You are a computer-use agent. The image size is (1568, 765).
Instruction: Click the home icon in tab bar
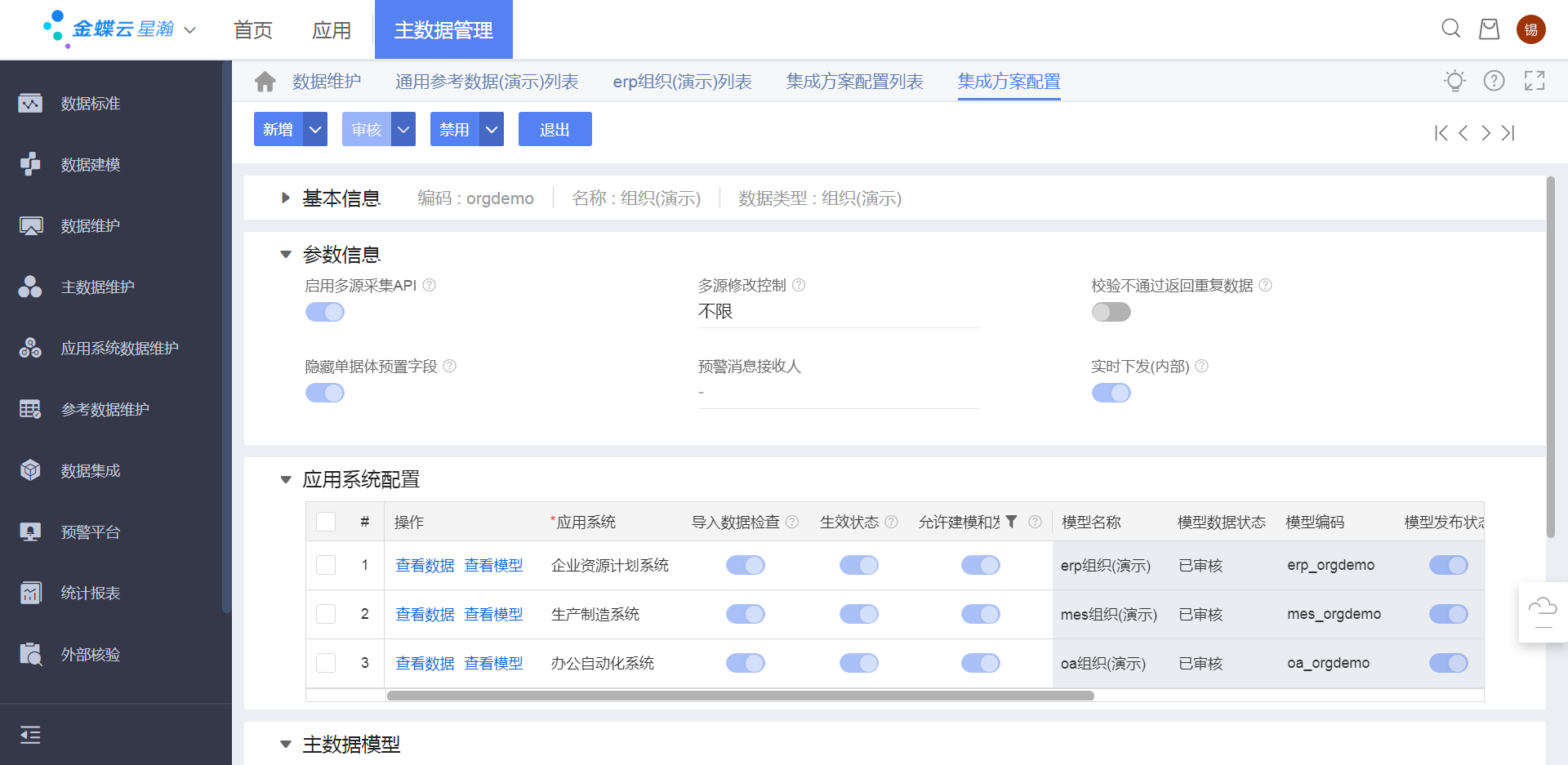[x=265, y=82]
